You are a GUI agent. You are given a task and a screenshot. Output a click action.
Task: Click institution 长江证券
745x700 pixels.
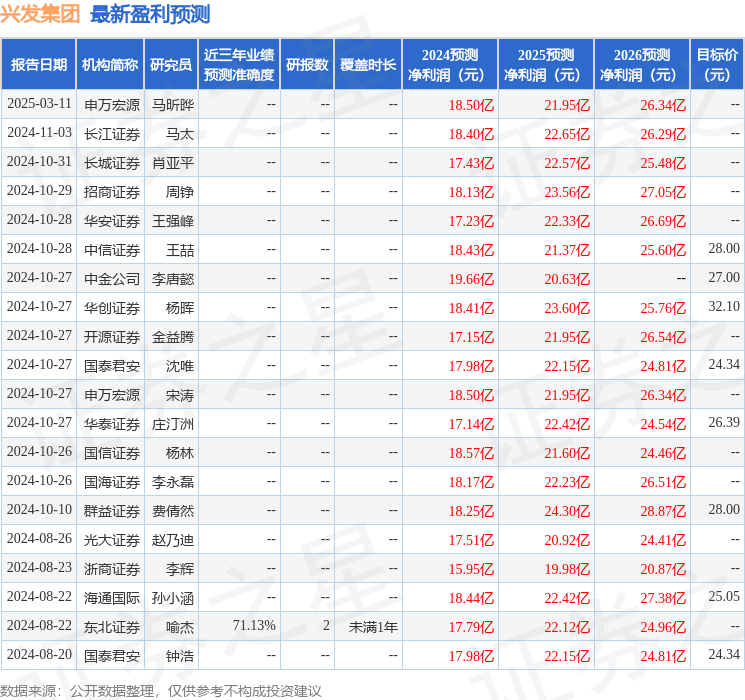pos(112,134)
